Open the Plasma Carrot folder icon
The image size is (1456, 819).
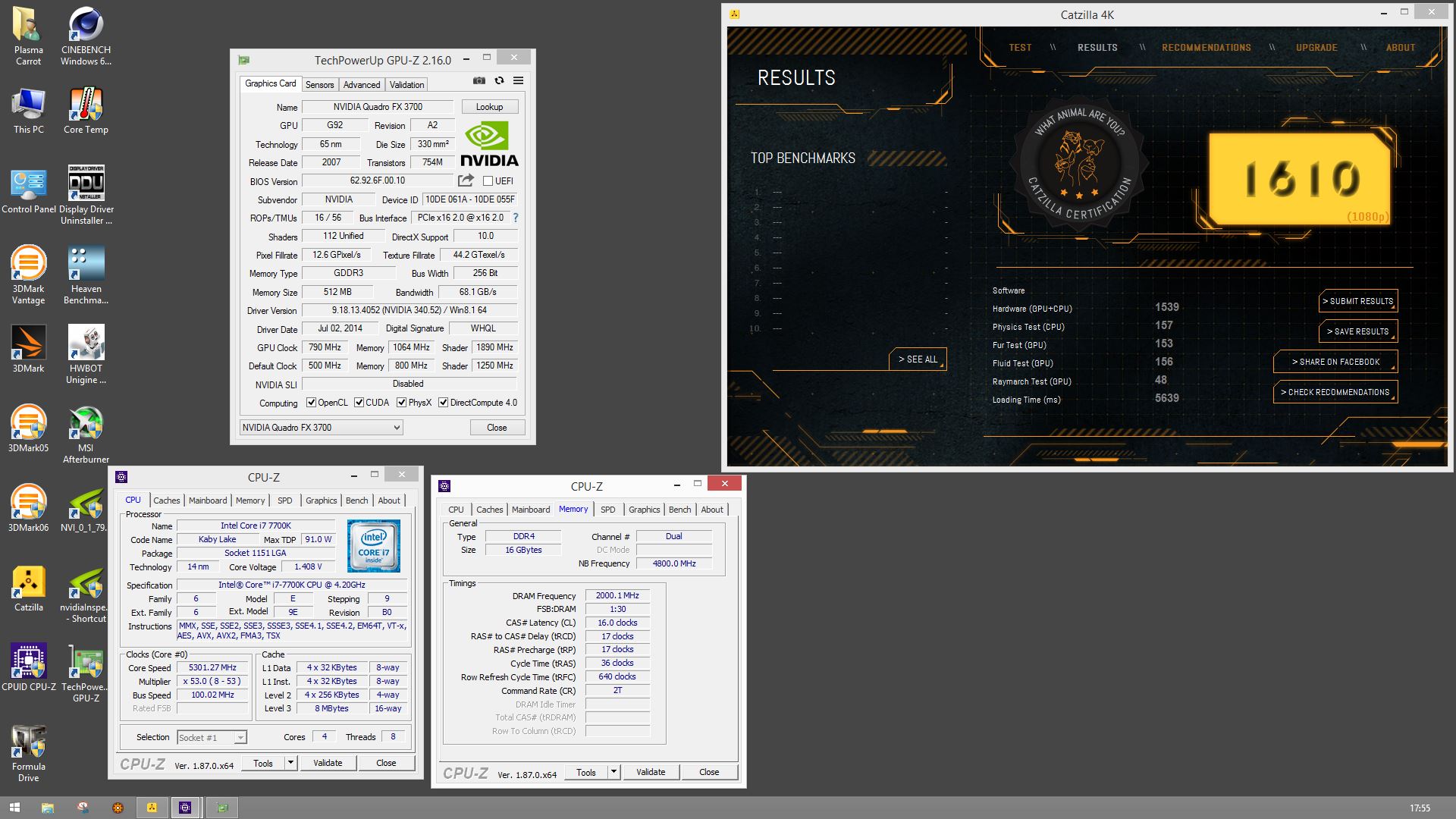pyautogui.click(x=28, y=36)
